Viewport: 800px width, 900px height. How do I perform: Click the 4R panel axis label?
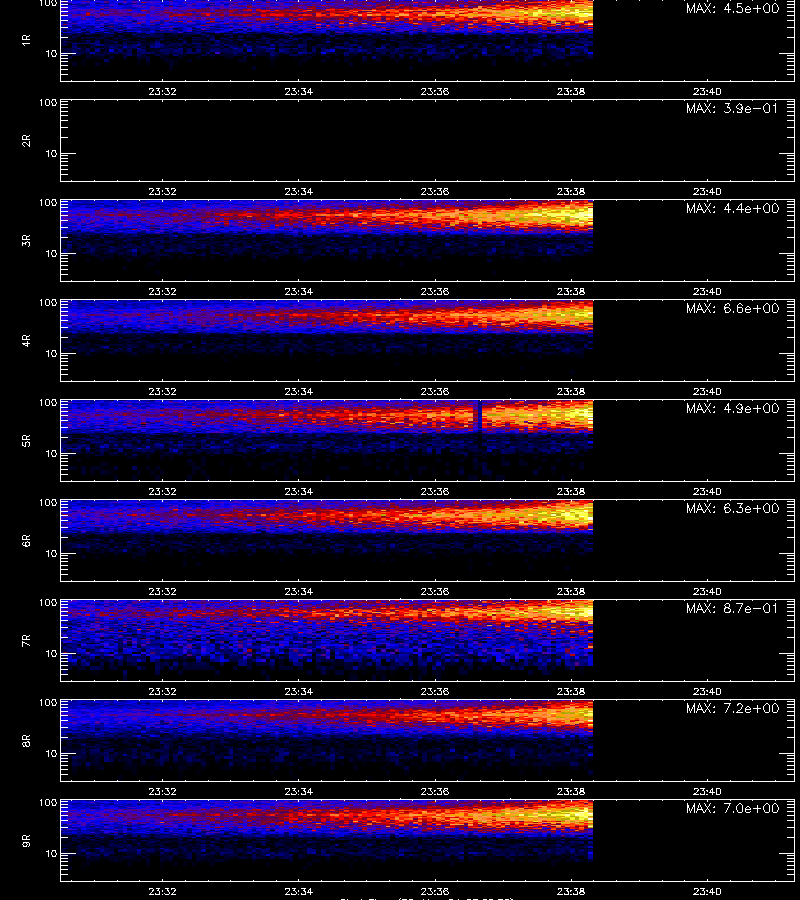coord(26,340)
